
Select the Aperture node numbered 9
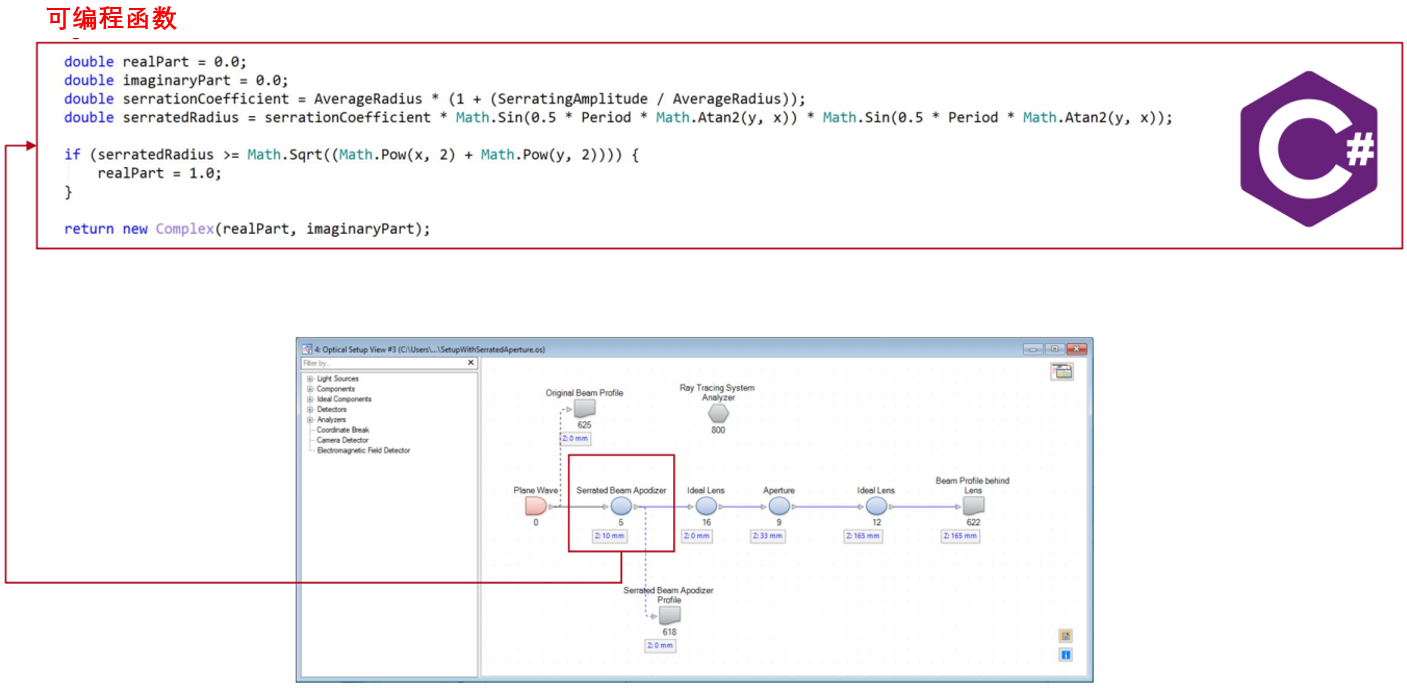click(x=779, y=506)
